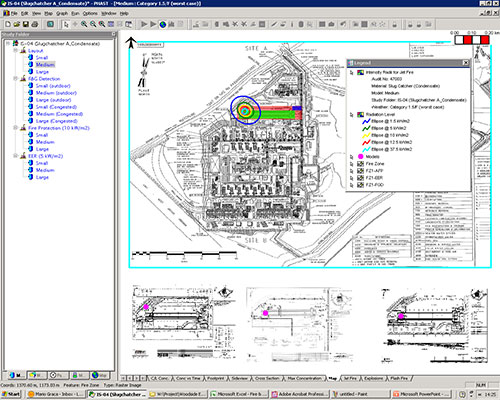
Task: Click the red Ellipse @ 12.5 kW/m2 swatch
Action: point(366,142)
